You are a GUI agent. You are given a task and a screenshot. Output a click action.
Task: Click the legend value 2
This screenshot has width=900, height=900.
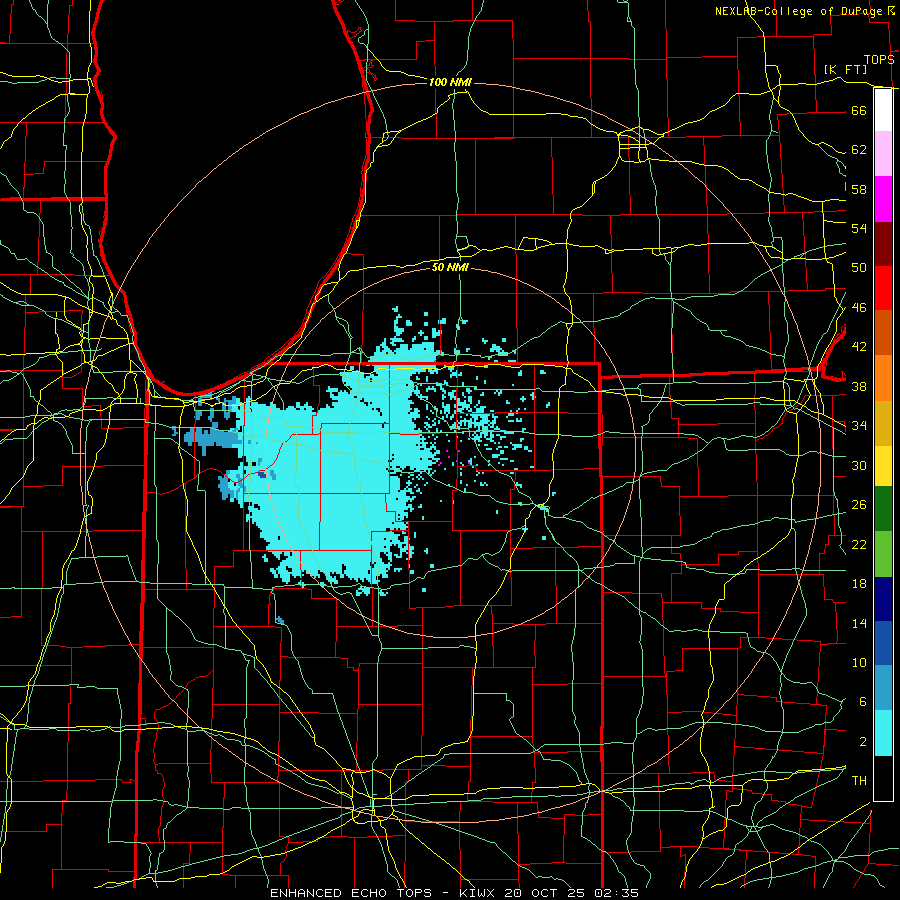pyautogui.click(x=862, y=742)
